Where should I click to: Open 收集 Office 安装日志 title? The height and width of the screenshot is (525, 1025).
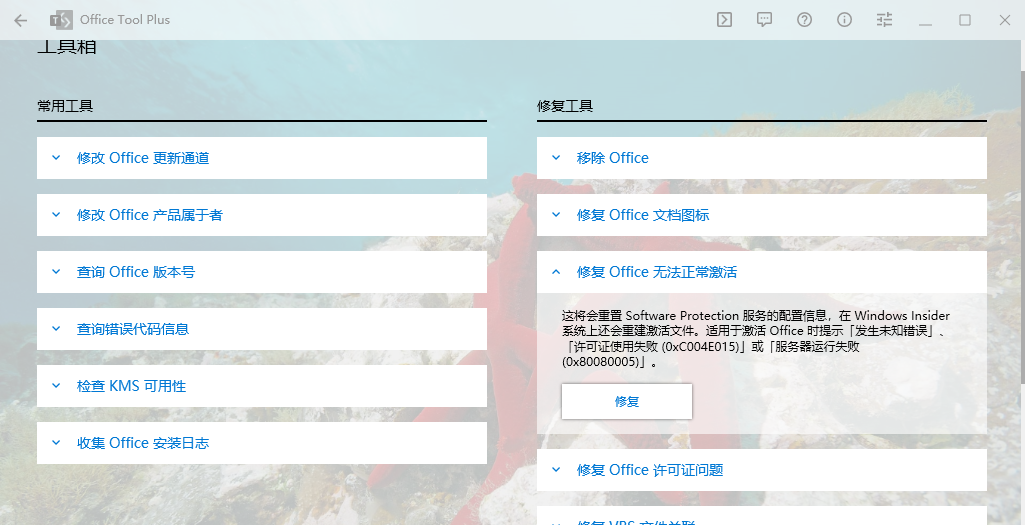(143, 443)
